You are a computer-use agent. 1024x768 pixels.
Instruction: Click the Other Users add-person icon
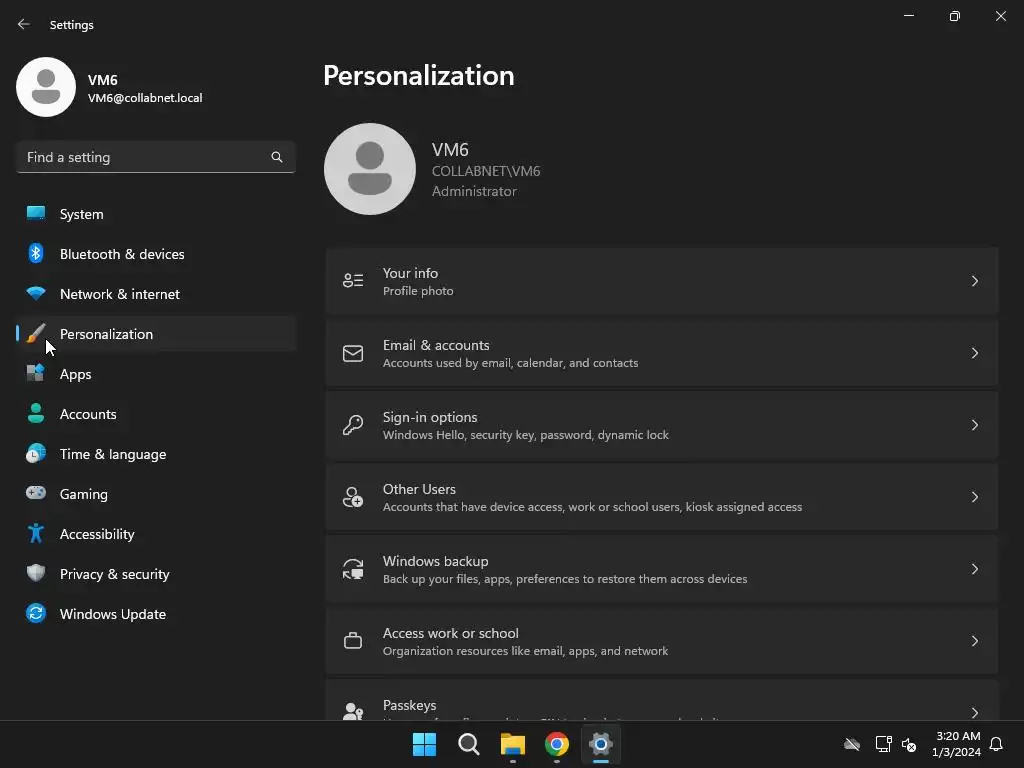353,497
